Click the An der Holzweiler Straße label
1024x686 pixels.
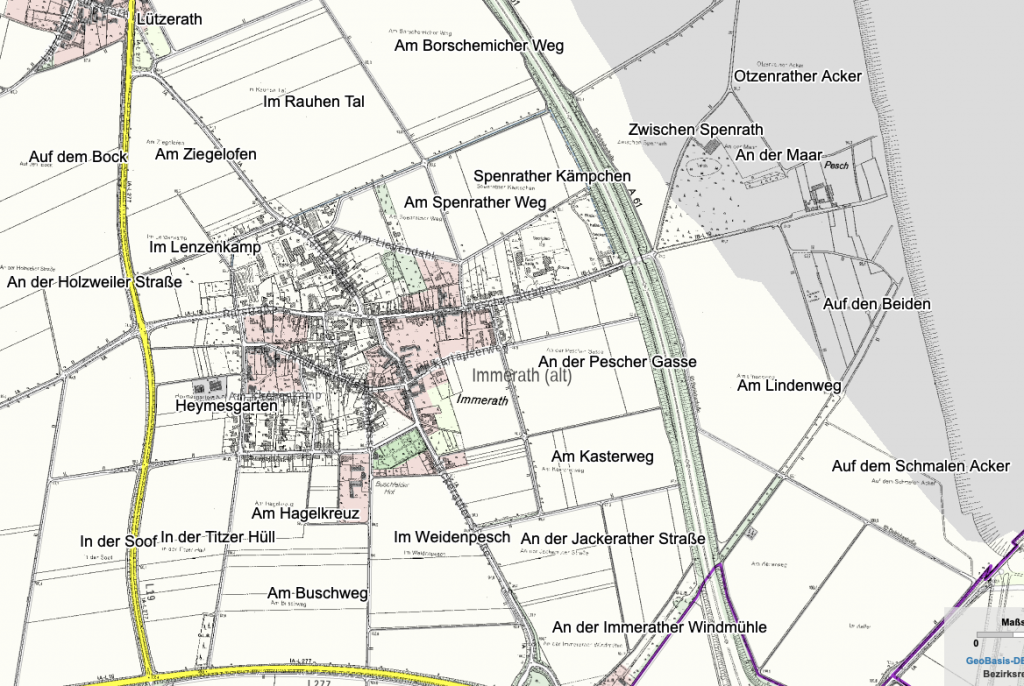point(95,284)
